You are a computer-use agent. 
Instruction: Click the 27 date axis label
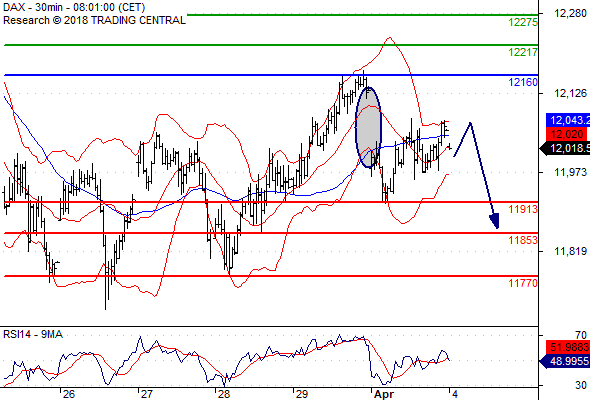[146, 394]
